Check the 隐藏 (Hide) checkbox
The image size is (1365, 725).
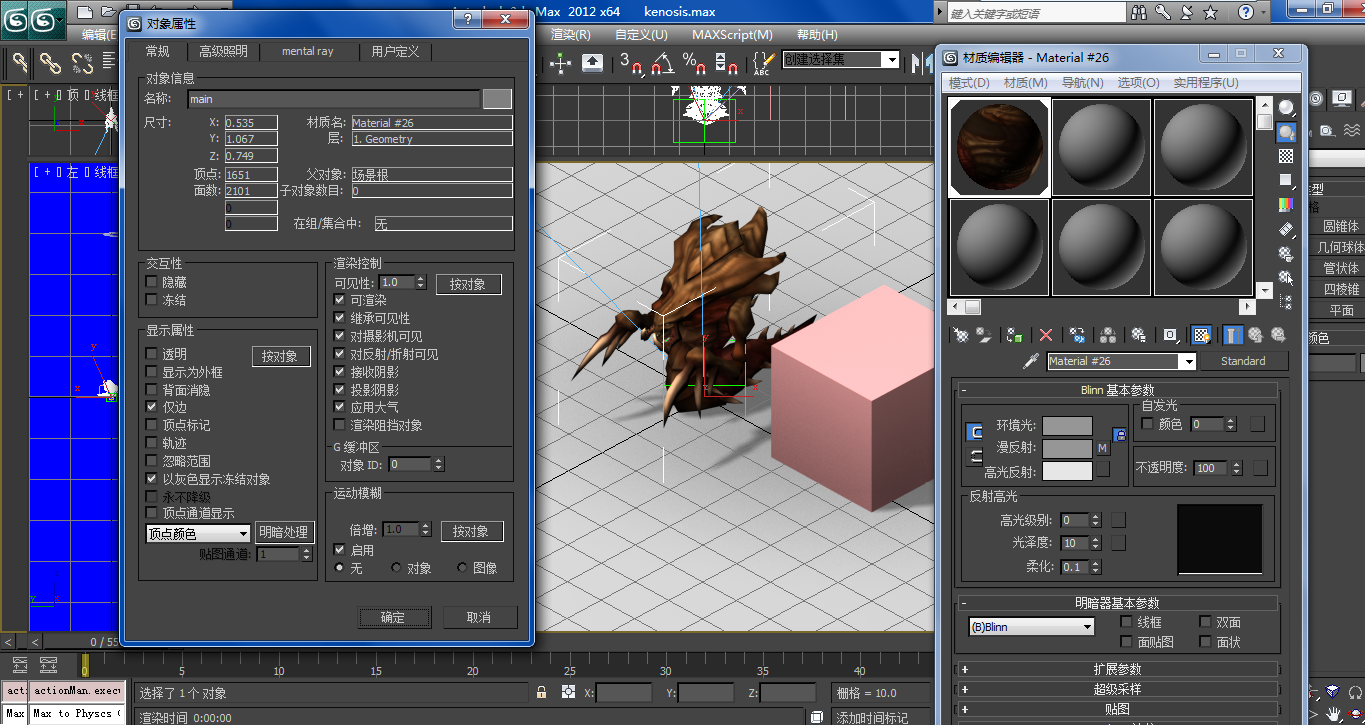(152, 283)
